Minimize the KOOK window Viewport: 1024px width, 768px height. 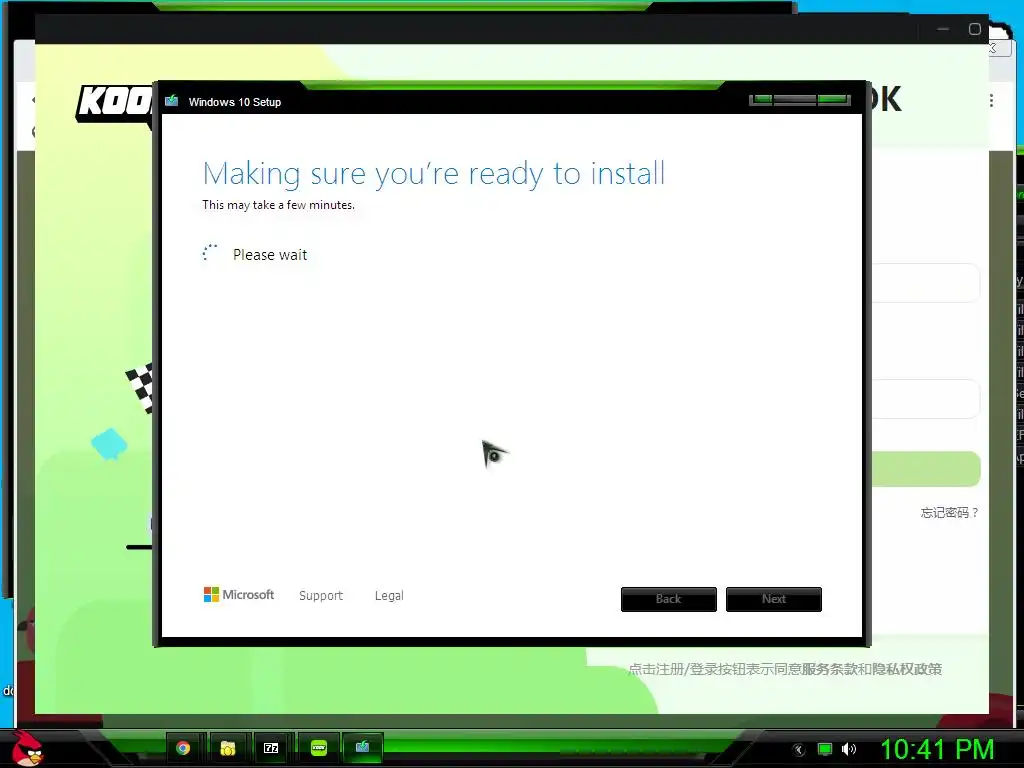[x=942, y=29]
